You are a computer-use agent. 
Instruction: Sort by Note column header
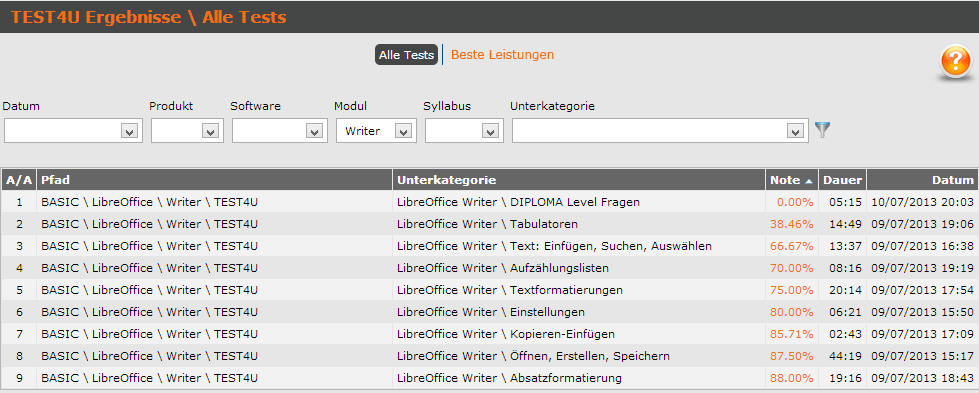792,180
